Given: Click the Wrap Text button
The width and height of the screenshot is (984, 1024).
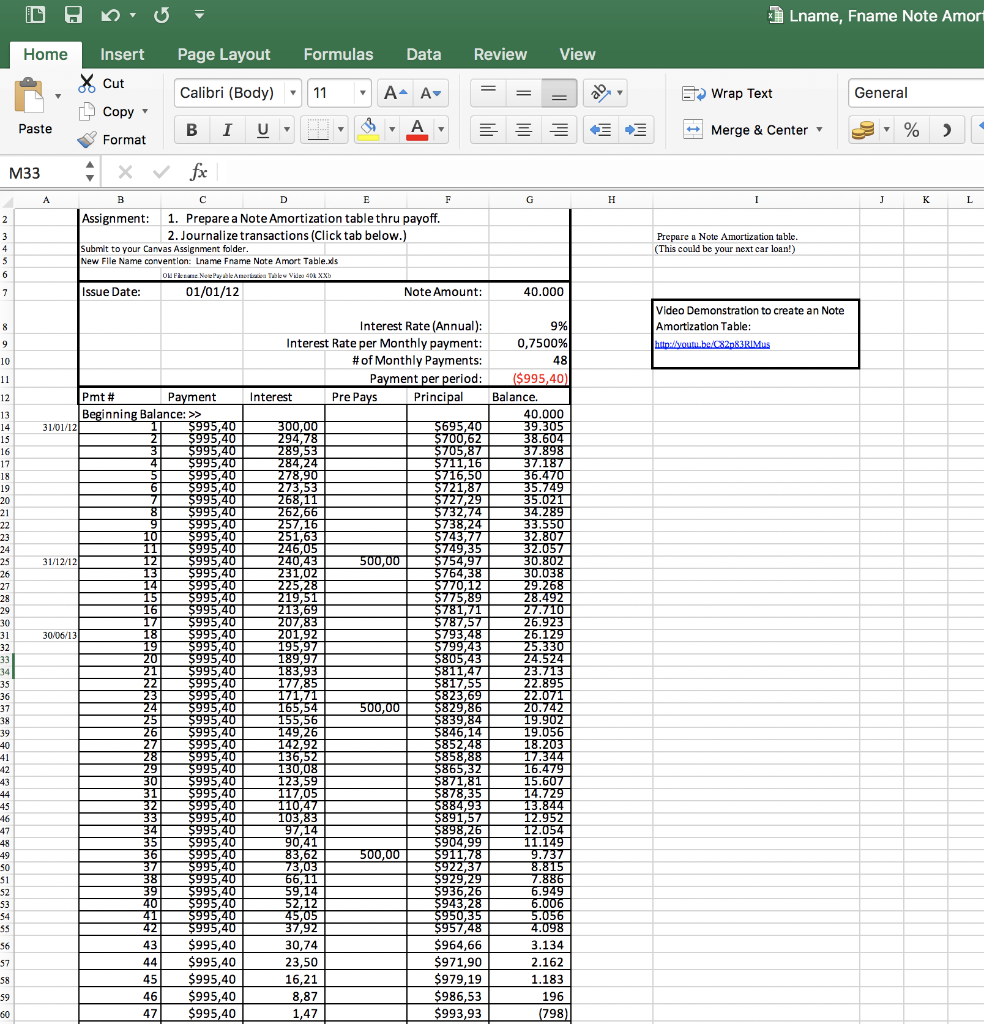Looking at the screenshot, I should coord(727,93).
